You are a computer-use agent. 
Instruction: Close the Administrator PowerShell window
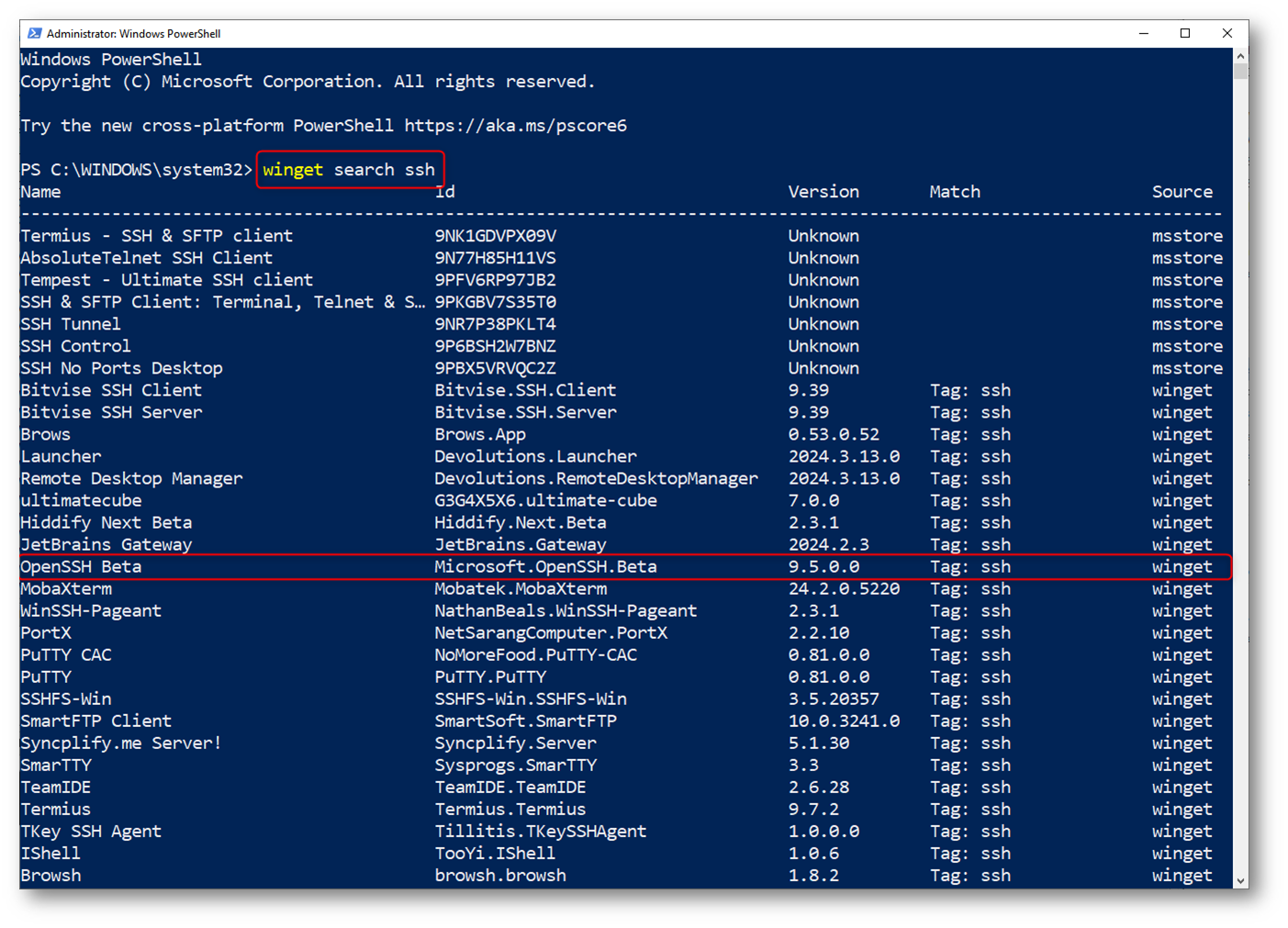coord(1227,33)
